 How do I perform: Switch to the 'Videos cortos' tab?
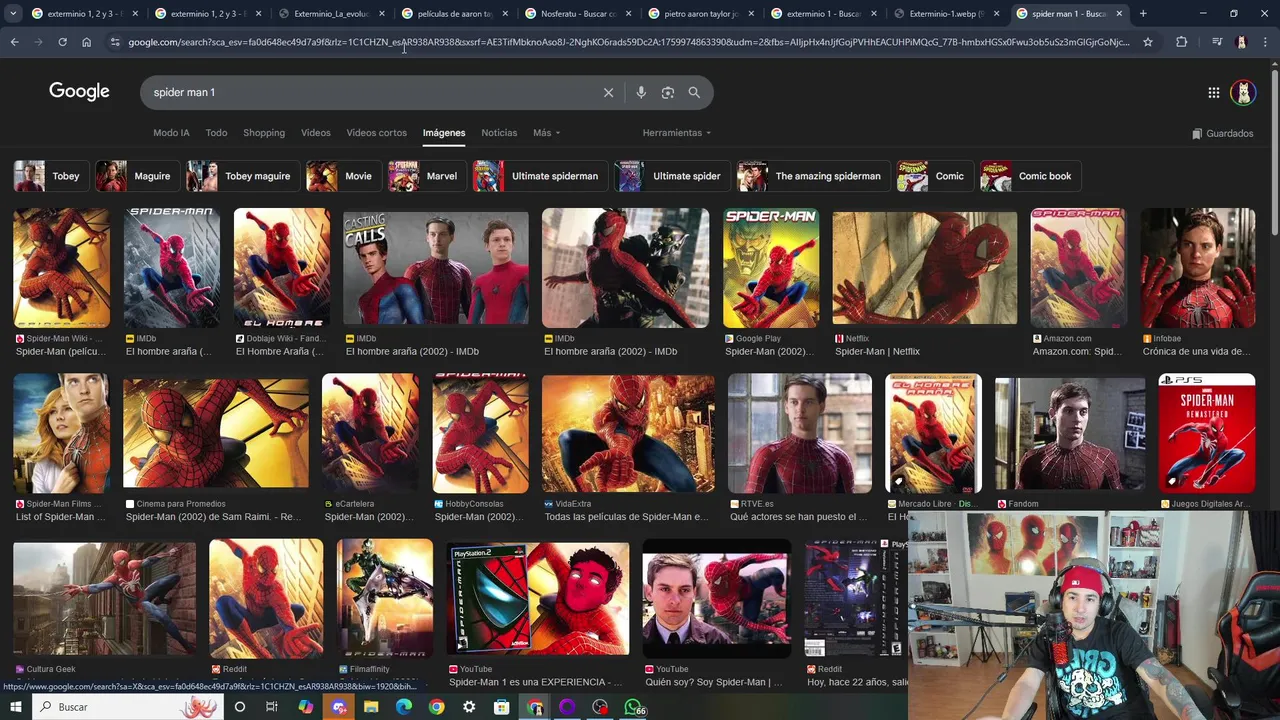[x=376, y=133]
